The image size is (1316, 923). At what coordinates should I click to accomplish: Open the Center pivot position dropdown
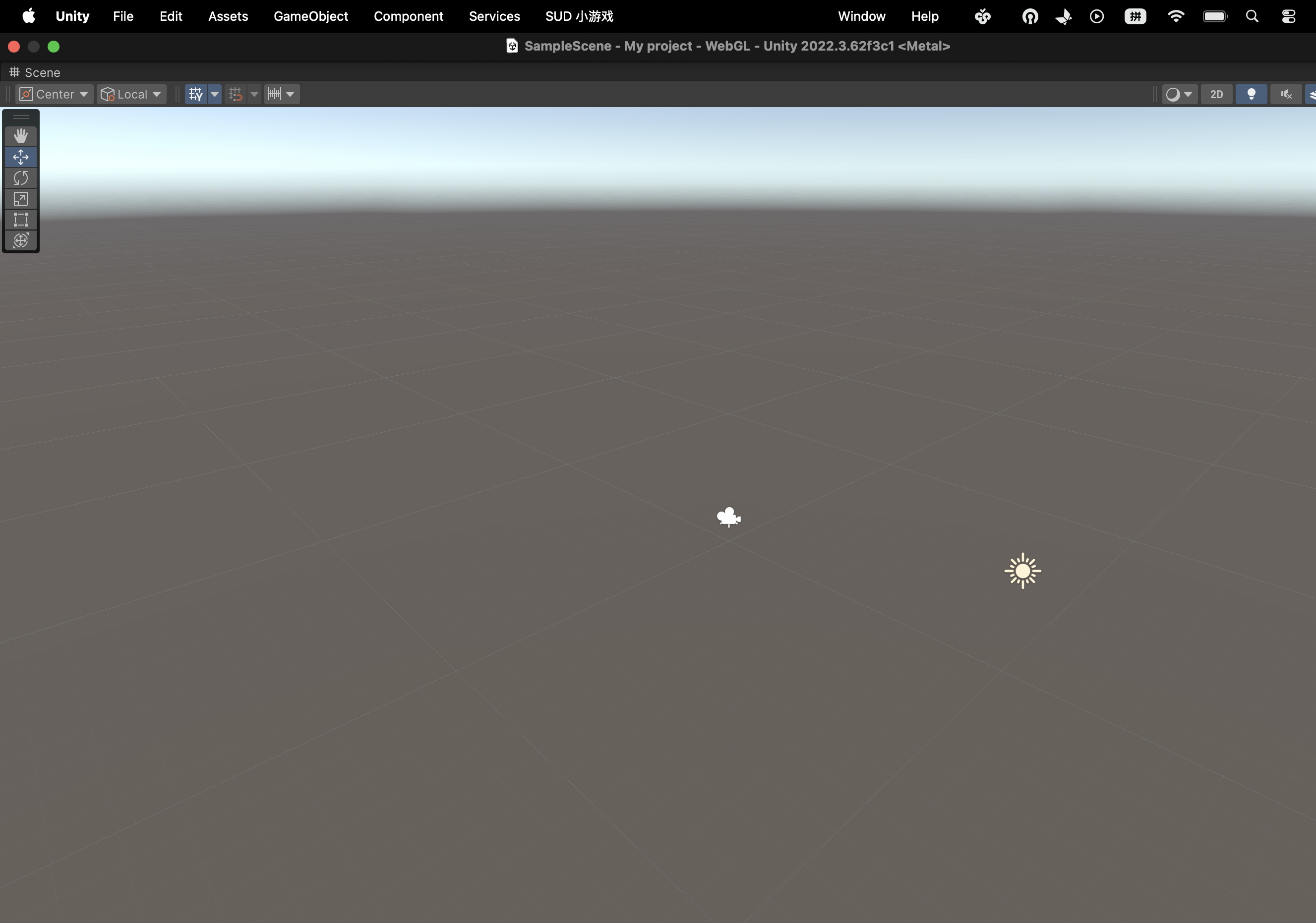pos(55,94)
